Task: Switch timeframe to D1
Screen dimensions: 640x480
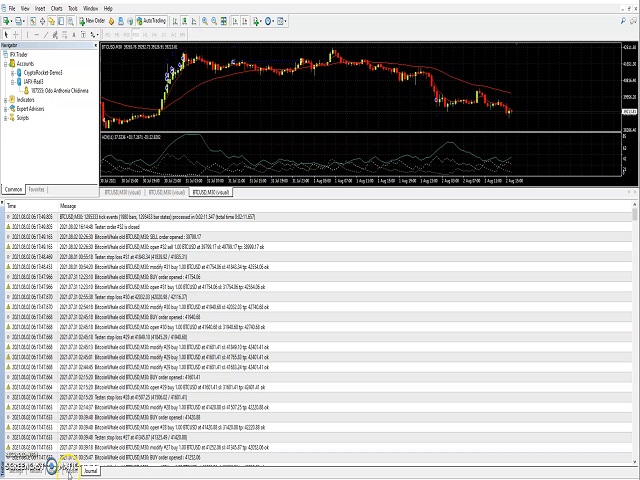Action: [x=164, y=35]
